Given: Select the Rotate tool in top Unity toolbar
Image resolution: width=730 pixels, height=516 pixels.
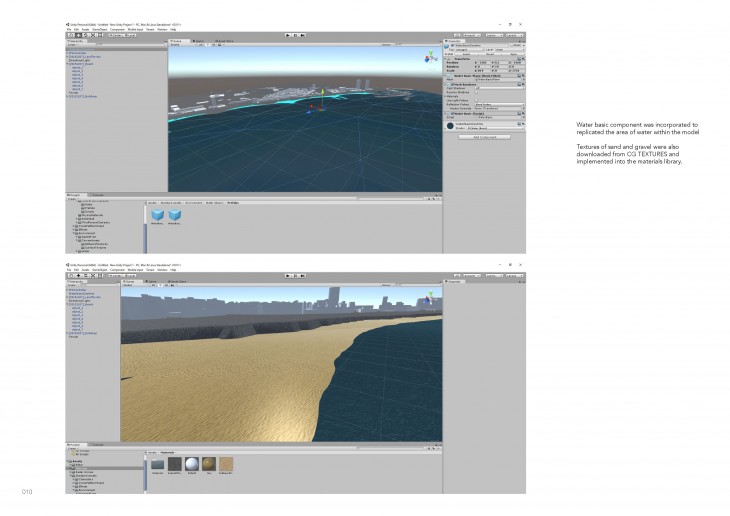Looking at the screenshot, I should [x=84, y=35].
